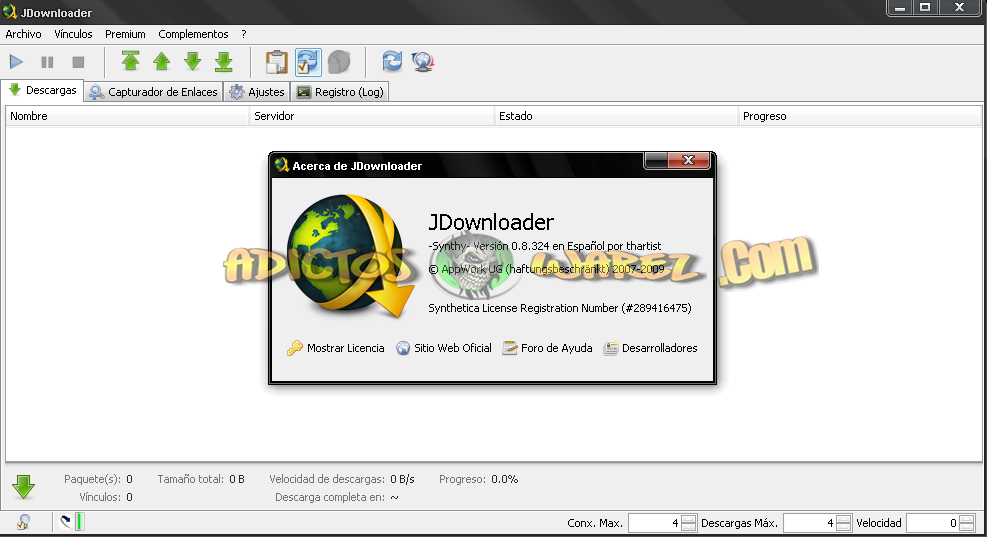Click the icon beside Desarrolladores
Screen dimensions: 987x537
click(x=611, y=348)
